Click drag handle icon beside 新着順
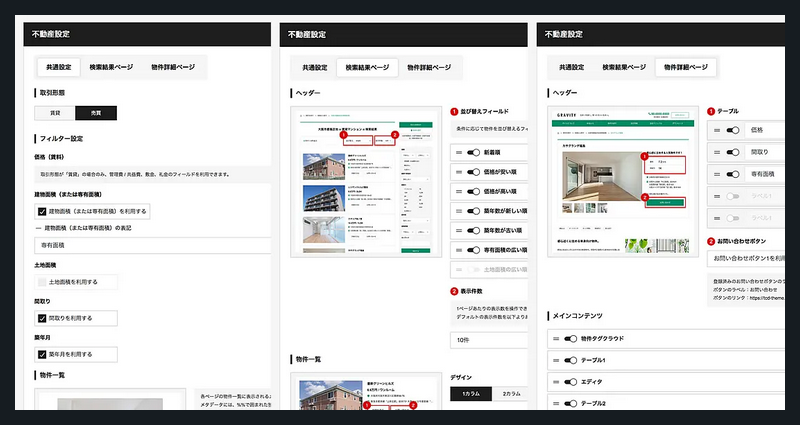The height and width of the screenshot is (425, 800). (x=459, y=153)
